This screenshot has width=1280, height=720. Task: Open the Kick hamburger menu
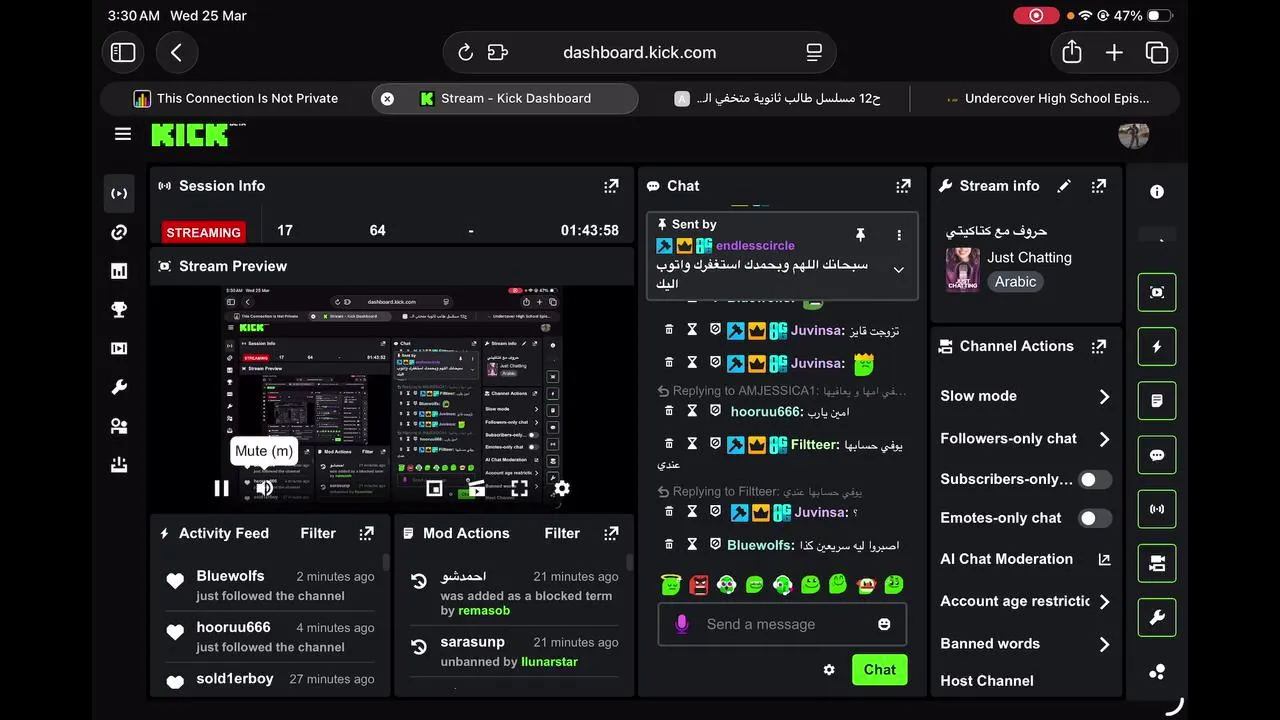[123, 134]
